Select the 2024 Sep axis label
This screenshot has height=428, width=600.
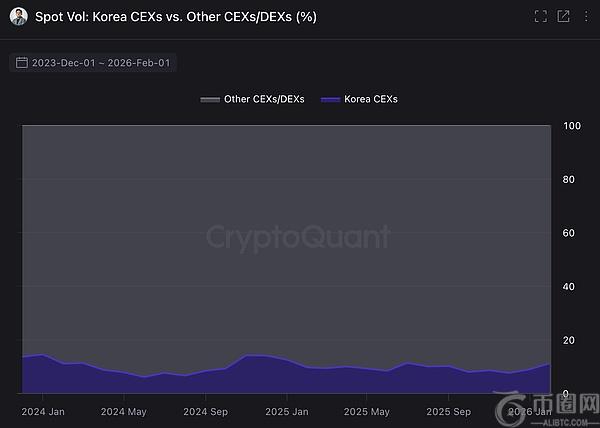206,411
